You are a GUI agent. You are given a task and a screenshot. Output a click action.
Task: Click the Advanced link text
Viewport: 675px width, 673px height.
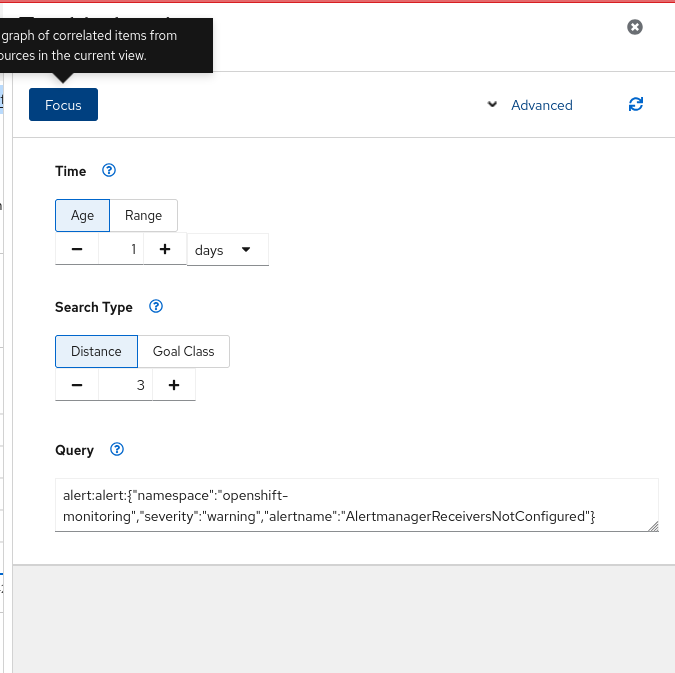pos(542,105)
